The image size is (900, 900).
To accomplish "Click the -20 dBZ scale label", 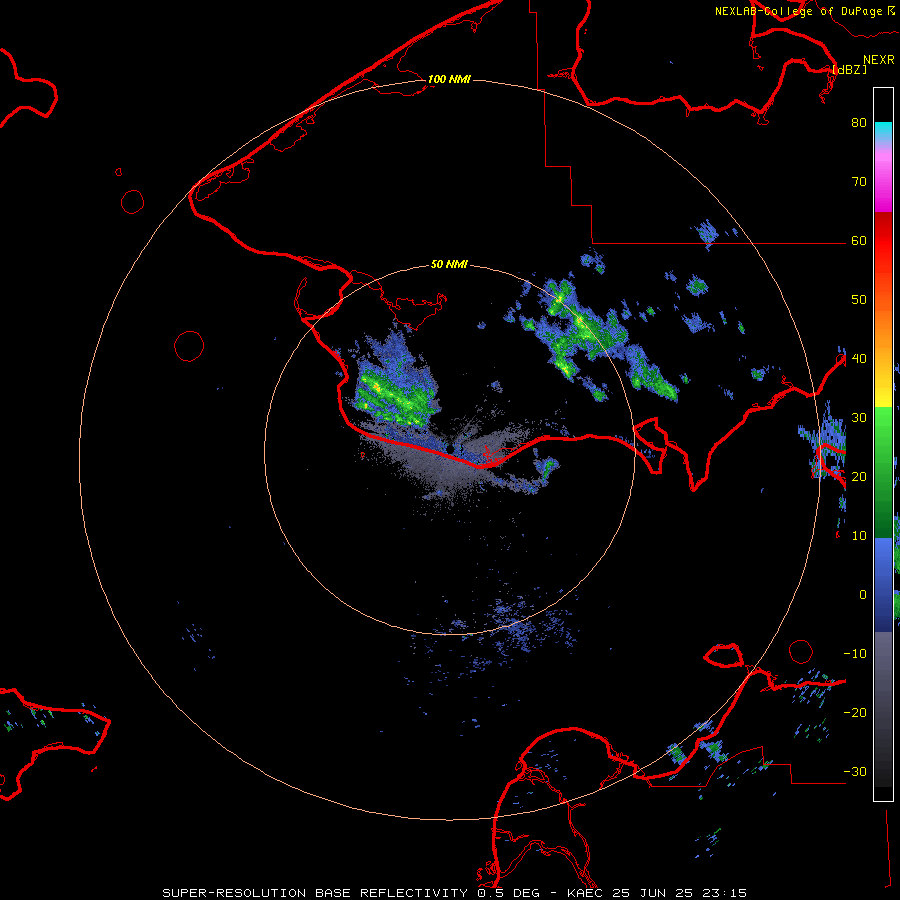I will (x=855, y=712).
